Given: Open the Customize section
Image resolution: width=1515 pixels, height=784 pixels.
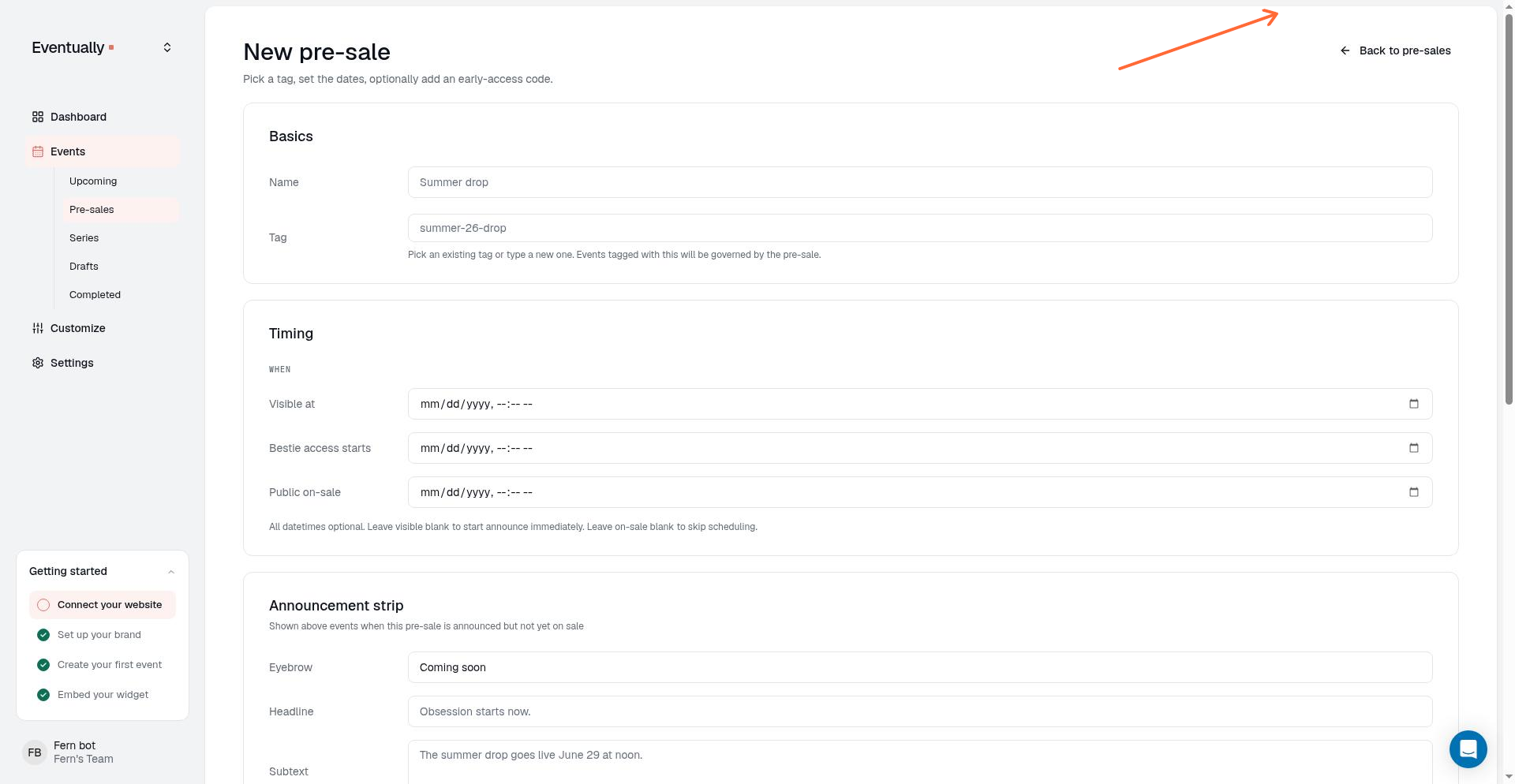Looking at the screenshot, I should 103,328.
